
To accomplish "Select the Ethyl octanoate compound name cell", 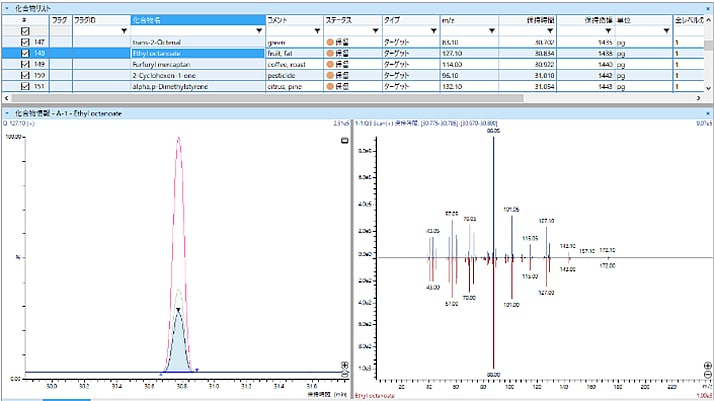I will point(198,53).
